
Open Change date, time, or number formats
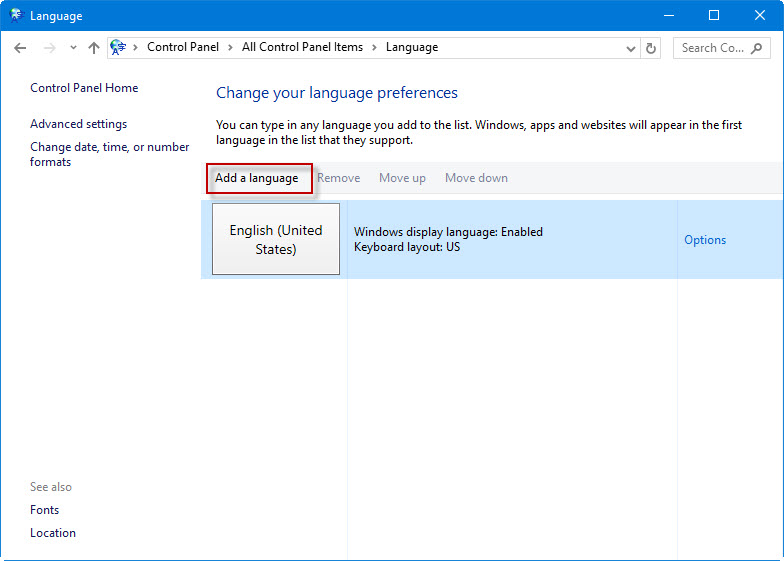click(110, 154)
